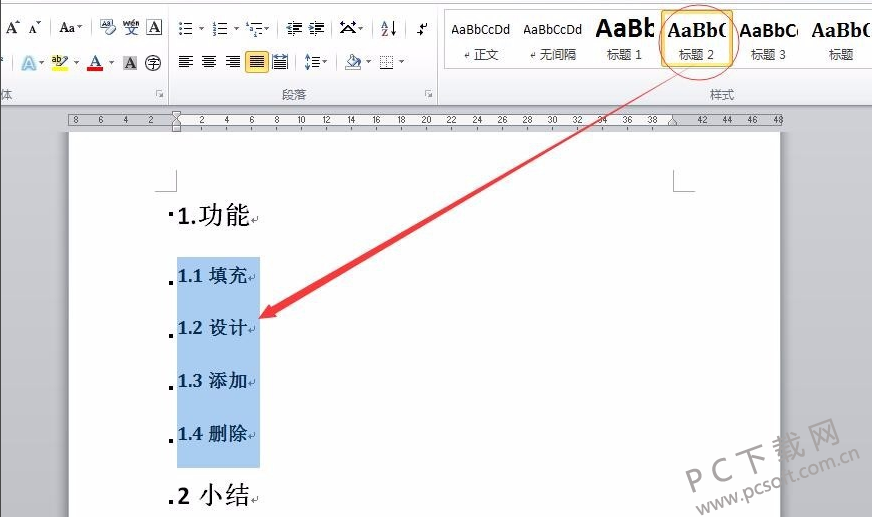Image resolution: width=872 pixels, height=517 pixels.
Task: Click heading '1.功能' in document
Action: pos(214,215)
